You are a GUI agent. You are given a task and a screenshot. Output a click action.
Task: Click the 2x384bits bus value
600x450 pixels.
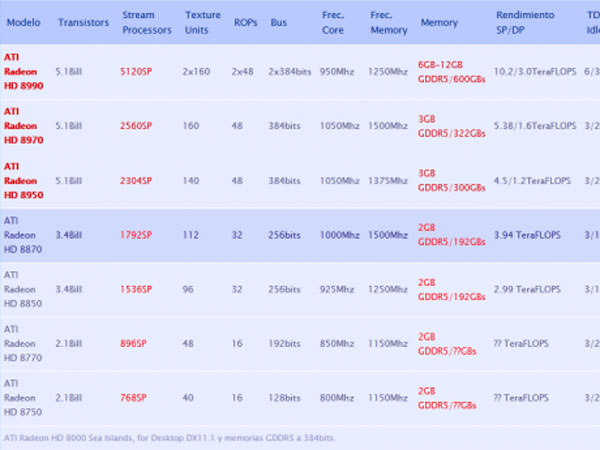point(292,71)
